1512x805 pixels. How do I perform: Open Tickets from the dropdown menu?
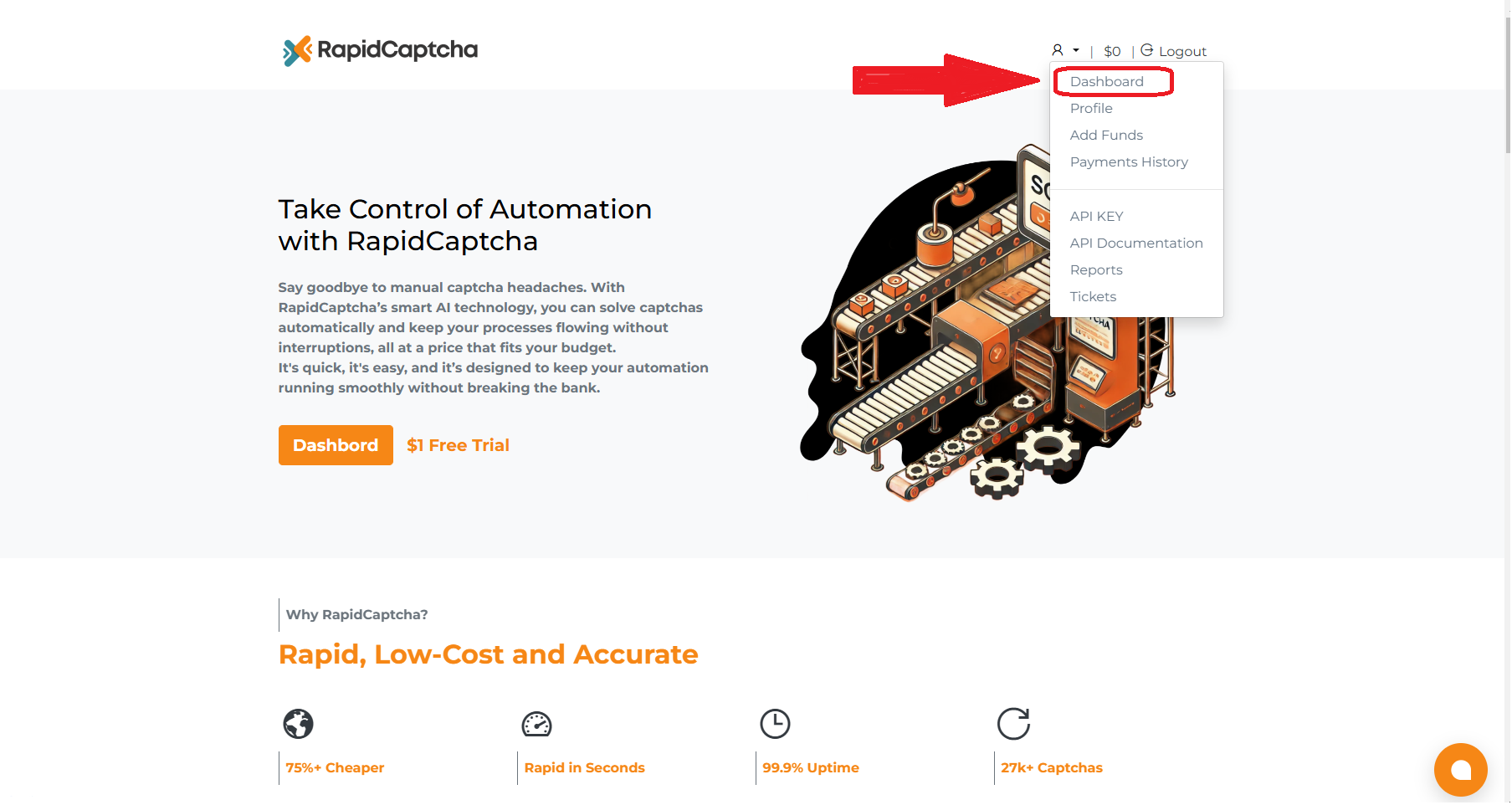(1093, 297)
